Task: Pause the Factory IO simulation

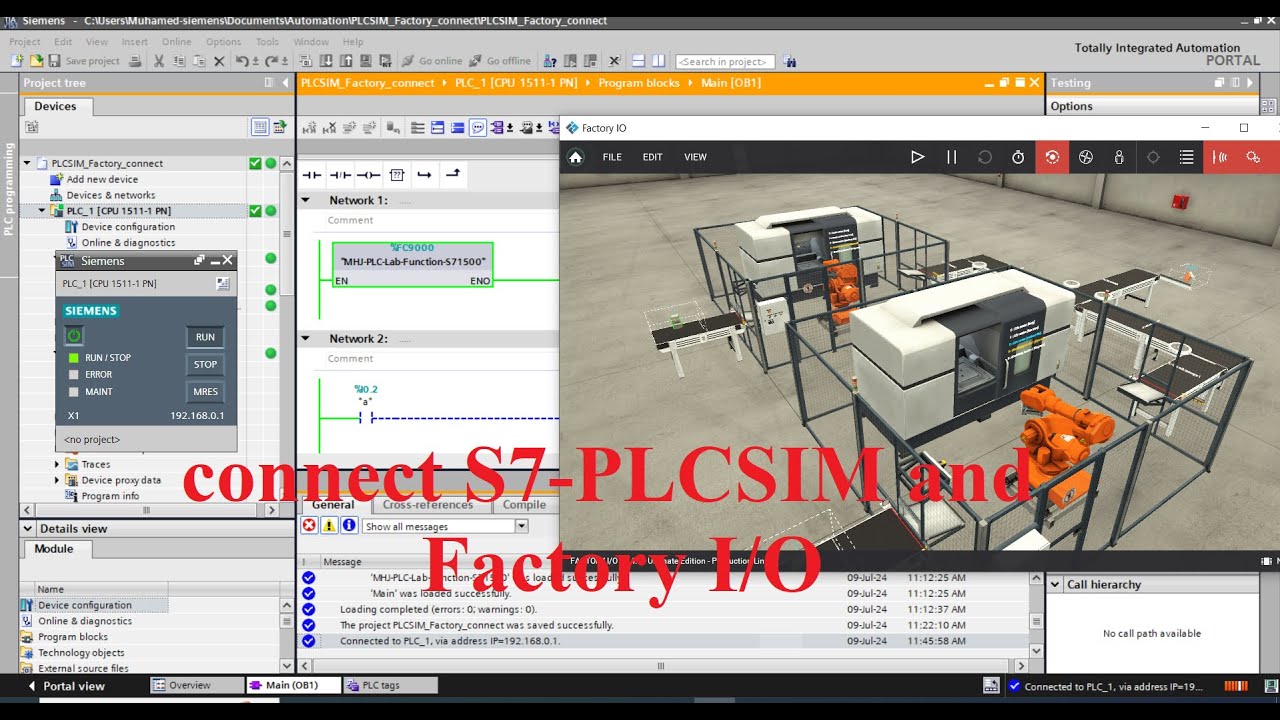Action: (x=951, y=157)
